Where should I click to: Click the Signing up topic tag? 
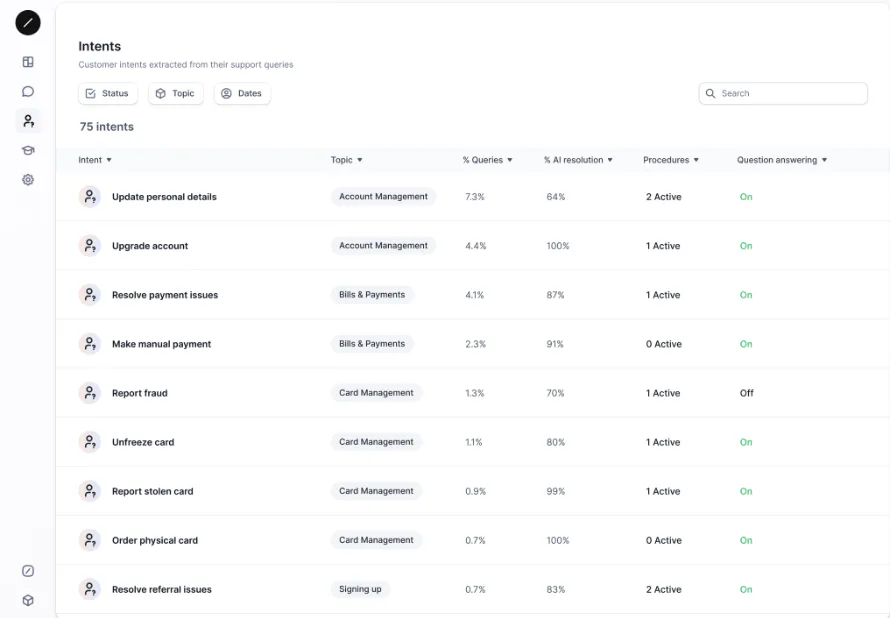(360, 589)
